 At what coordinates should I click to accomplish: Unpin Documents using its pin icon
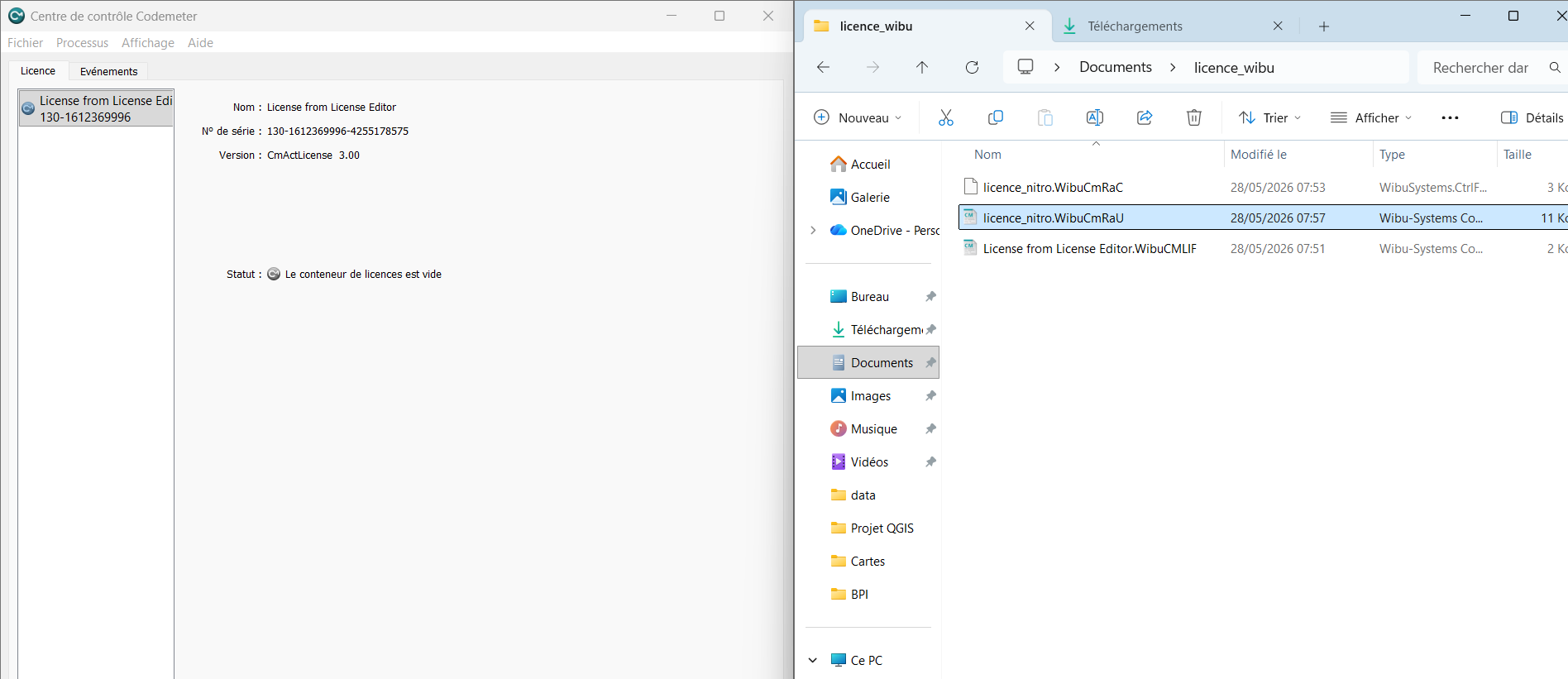pyautogui.click(x=931, y=362)
